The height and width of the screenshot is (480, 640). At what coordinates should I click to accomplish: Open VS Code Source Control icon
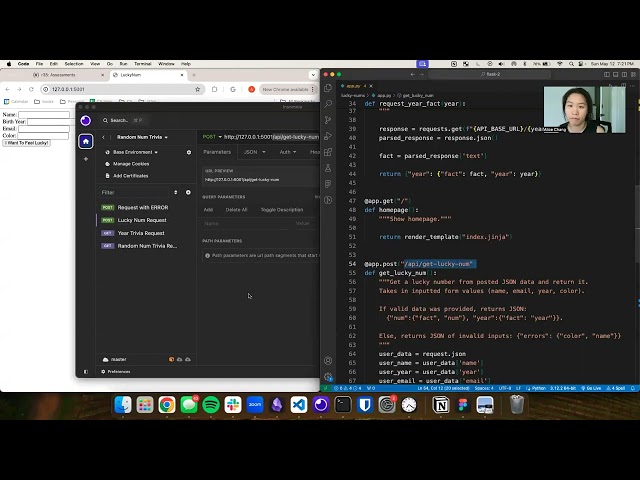[328, 120]
